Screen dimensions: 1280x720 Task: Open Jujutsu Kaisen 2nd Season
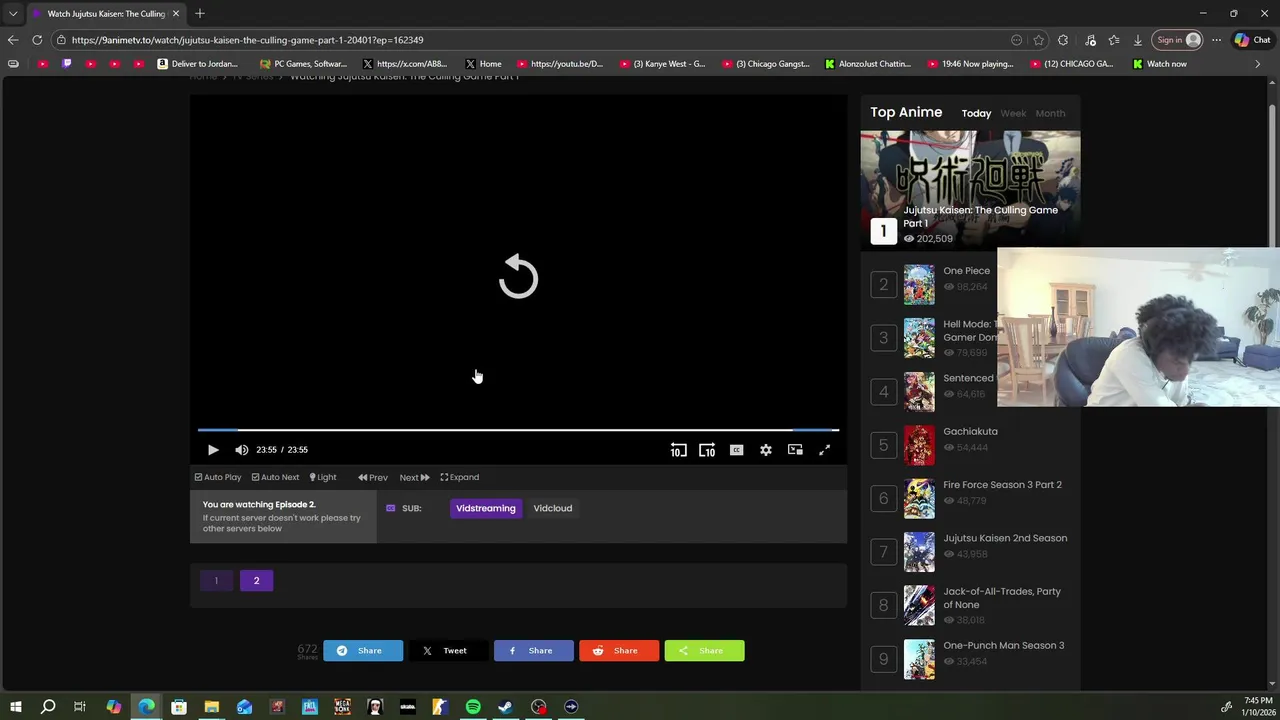click(1005, 538)
